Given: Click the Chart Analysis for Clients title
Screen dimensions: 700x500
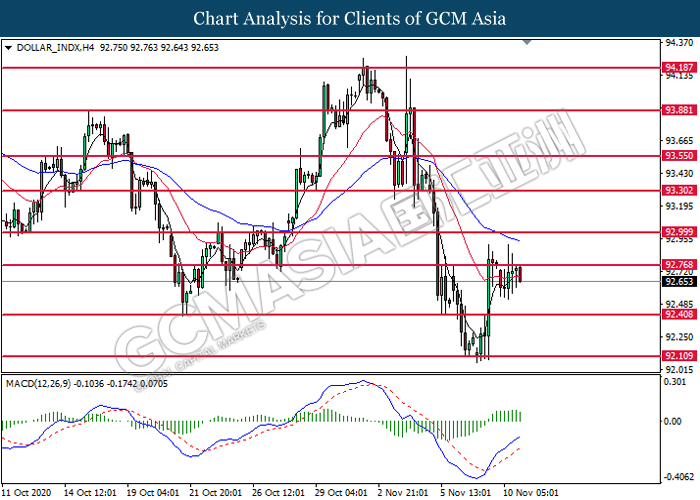Looking at the screenshot, I should tap(350, 18).
